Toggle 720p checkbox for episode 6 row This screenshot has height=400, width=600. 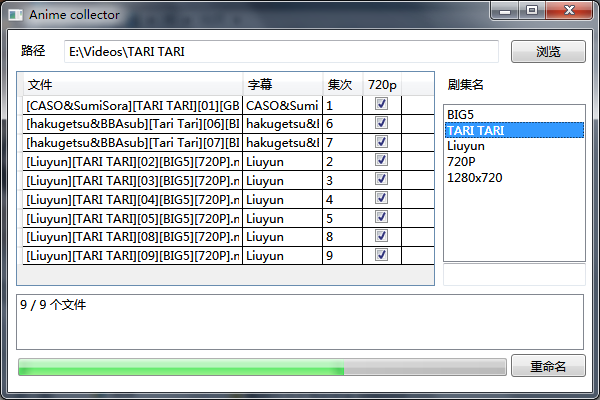[380, 123]
